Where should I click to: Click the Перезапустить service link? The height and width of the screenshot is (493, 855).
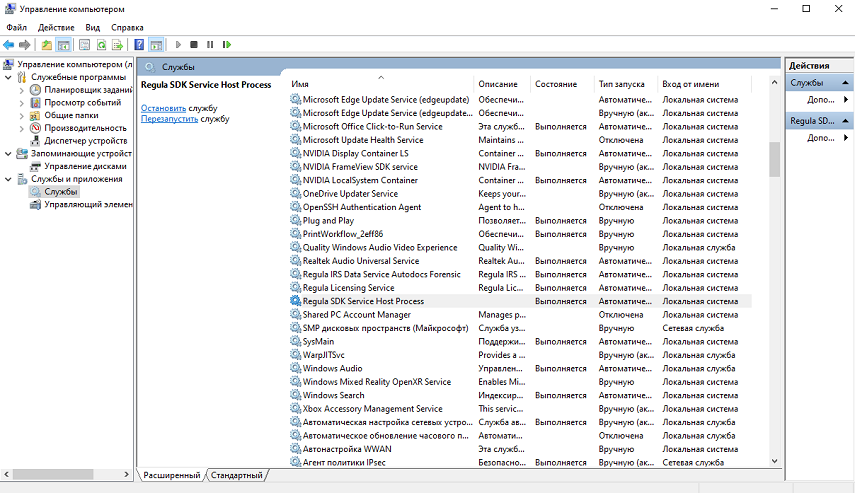(169, 118)
